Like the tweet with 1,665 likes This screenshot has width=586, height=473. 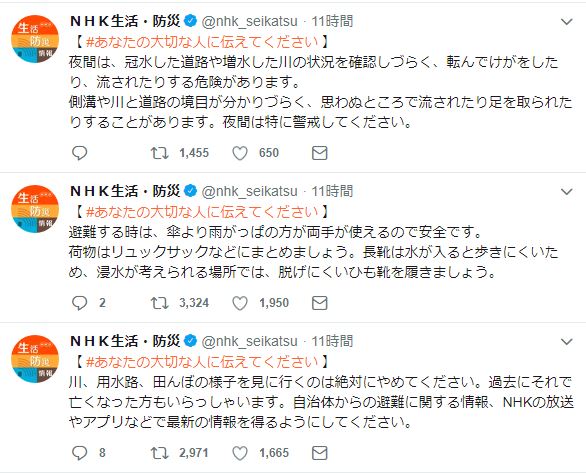240,453
